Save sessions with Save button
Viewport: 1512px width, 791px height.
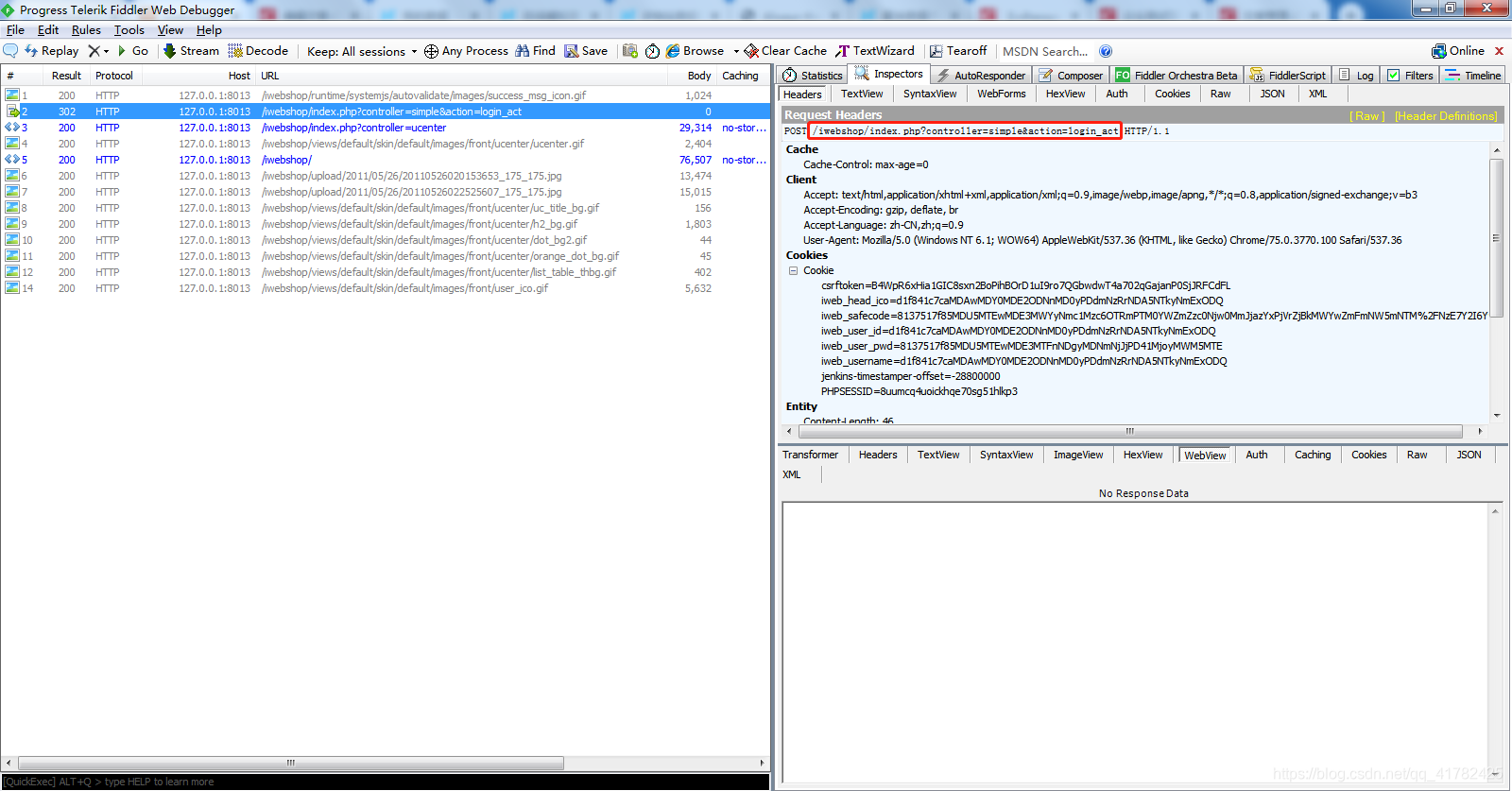586,51
